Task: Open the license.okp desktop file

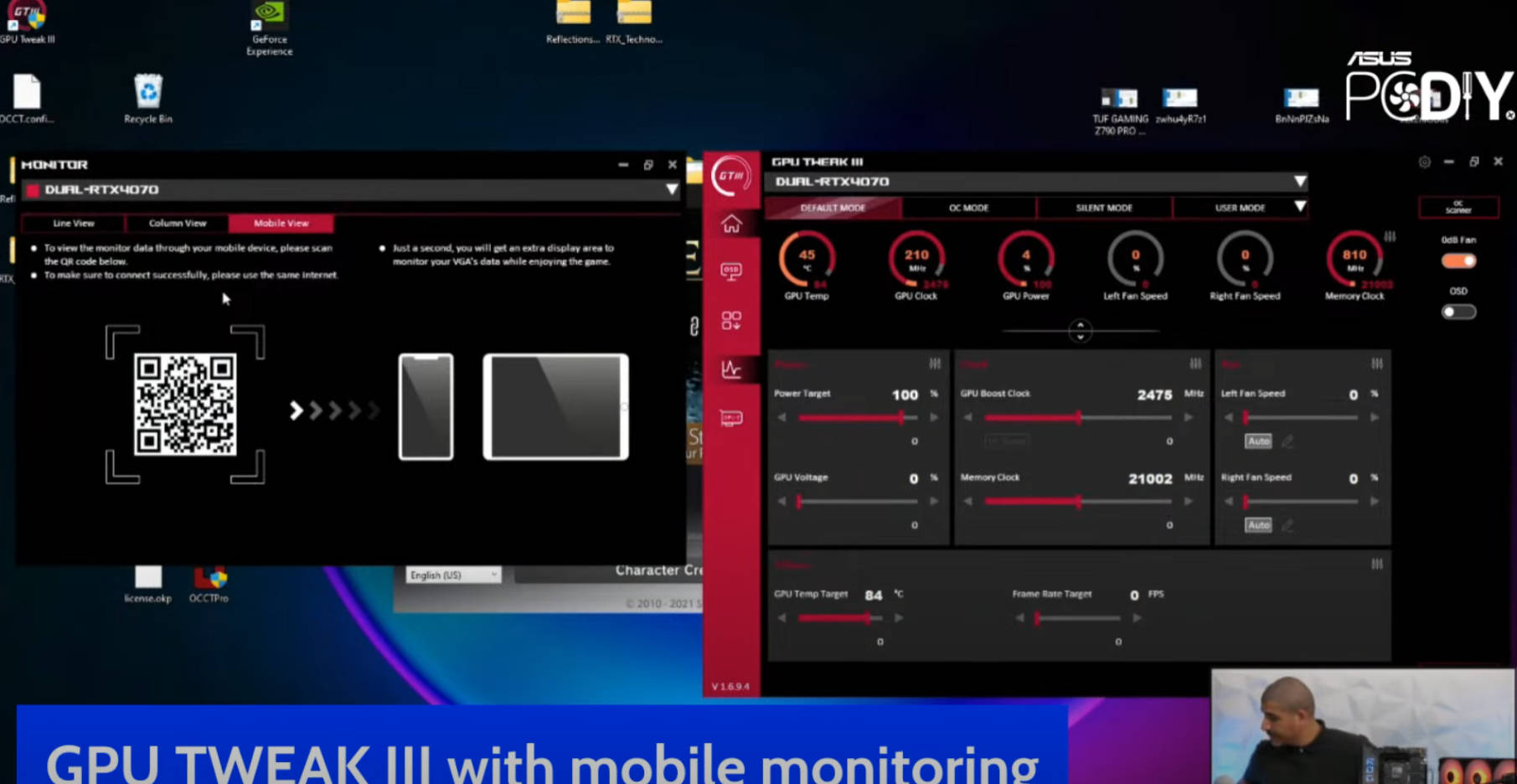Action: 147,584
